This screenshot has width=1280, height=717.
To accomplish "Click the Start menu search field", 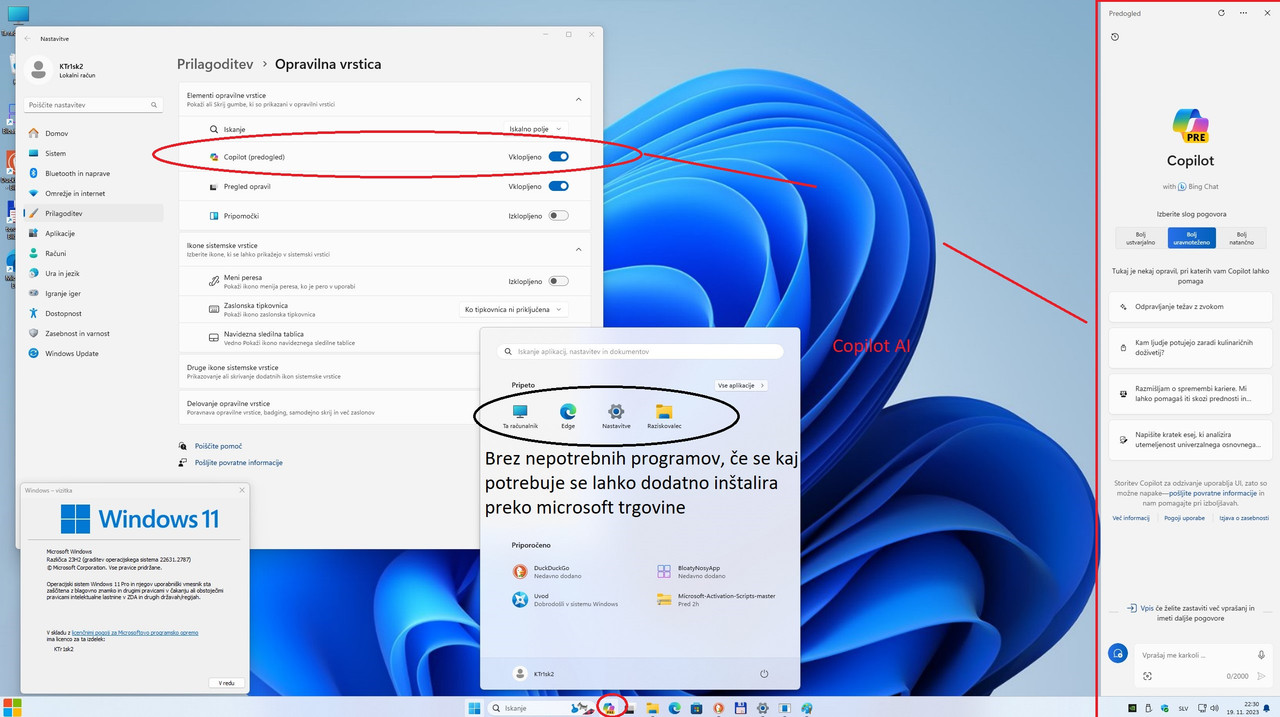I will pos(640,352).
